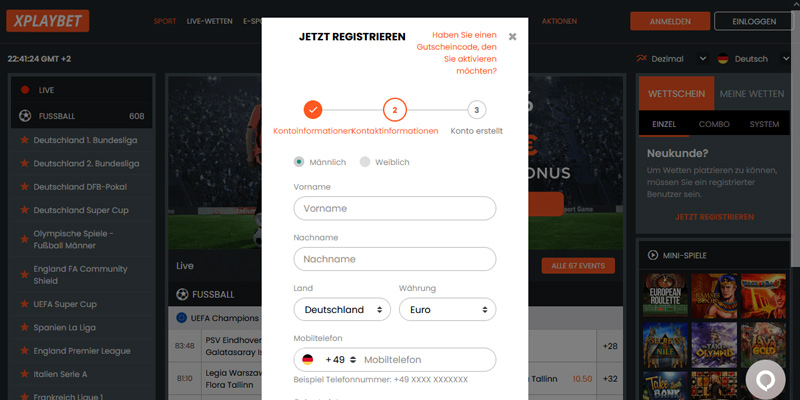Switch to the COMBO bet tab
The width and height of the screenshot is (800, 400).
click(x=714, y=124)
